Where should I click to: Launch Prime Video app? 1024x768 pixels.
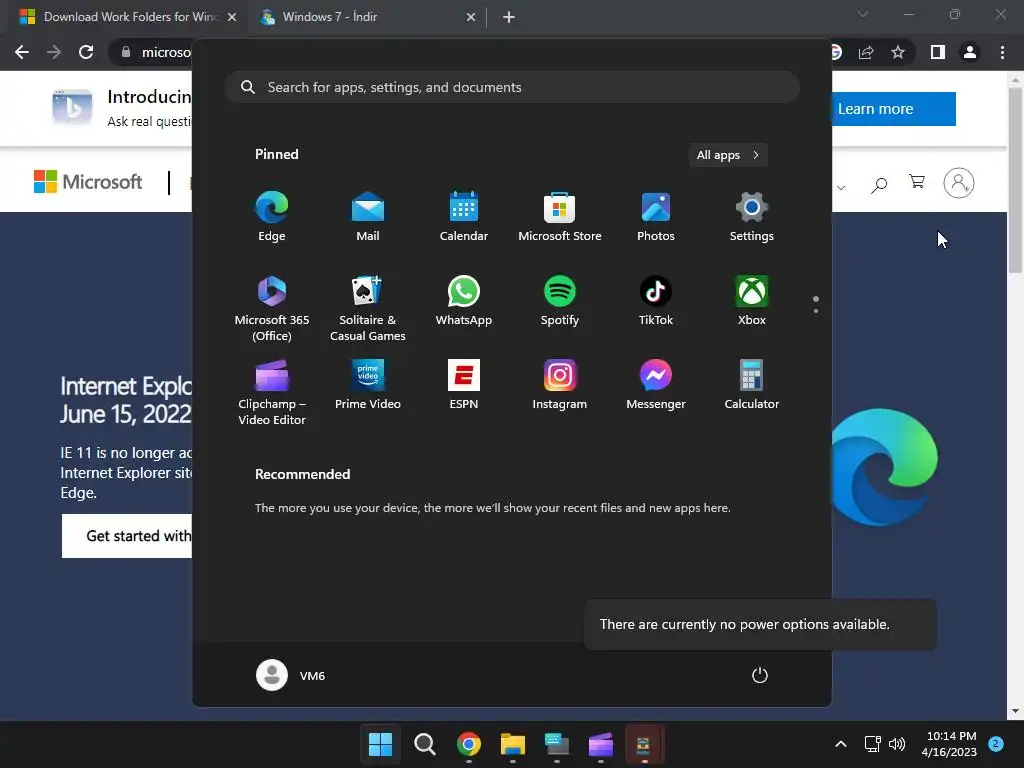click(368, 385)
